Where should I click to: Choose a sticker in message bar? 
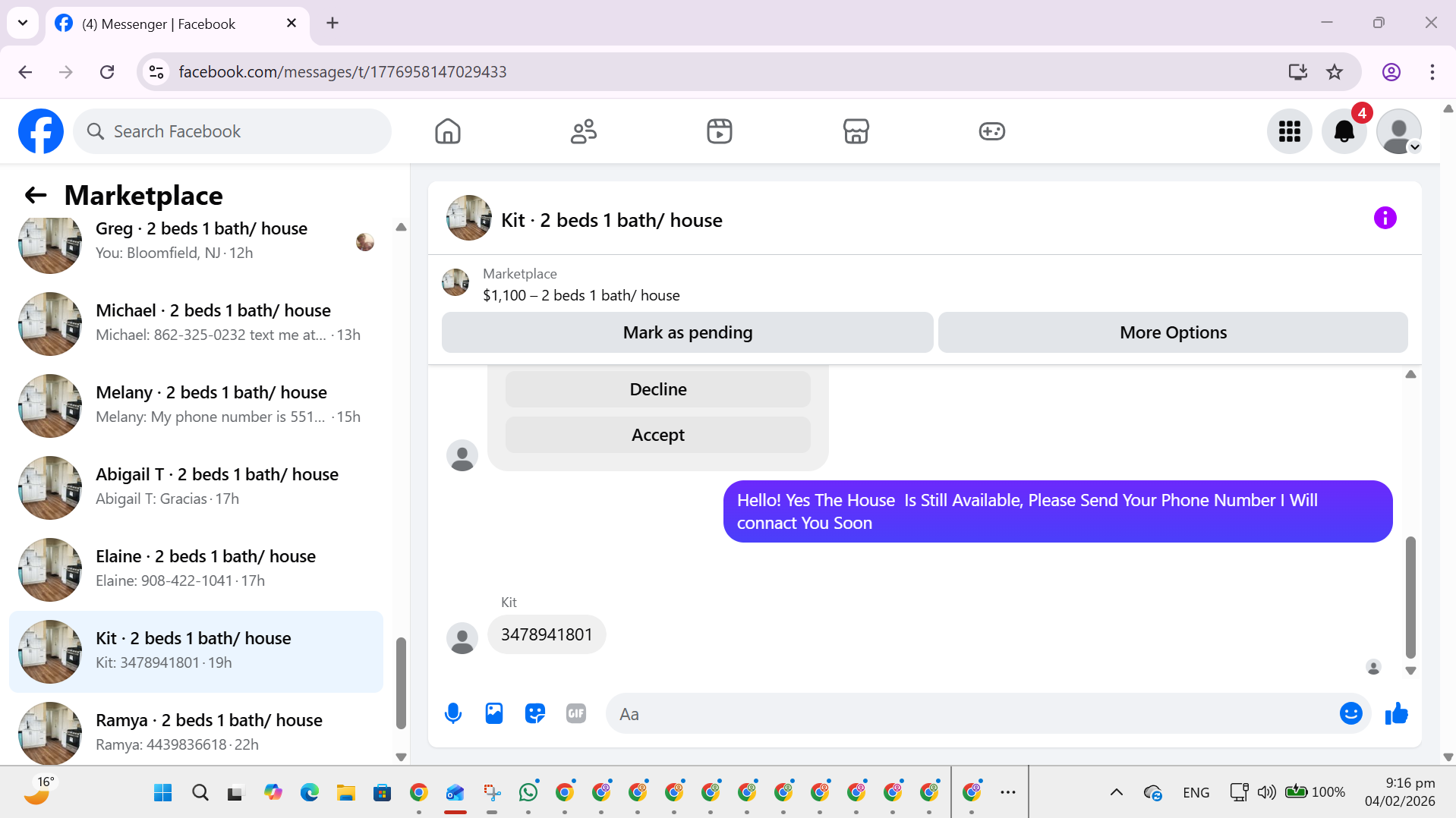click(535, 713)
